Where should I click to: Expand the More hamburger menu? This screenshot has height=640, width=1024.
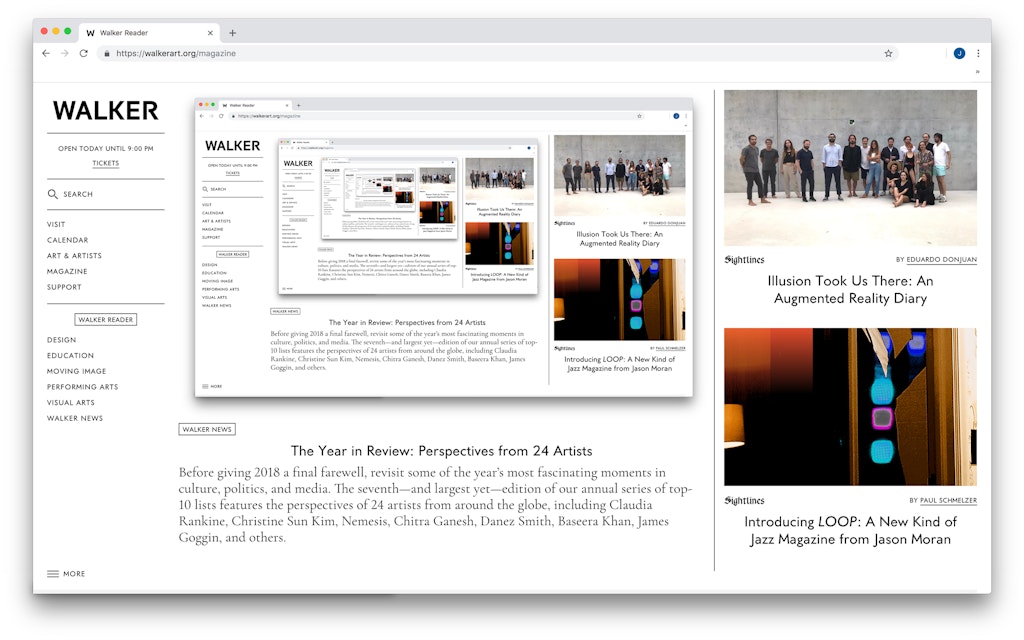pos(66,574)
